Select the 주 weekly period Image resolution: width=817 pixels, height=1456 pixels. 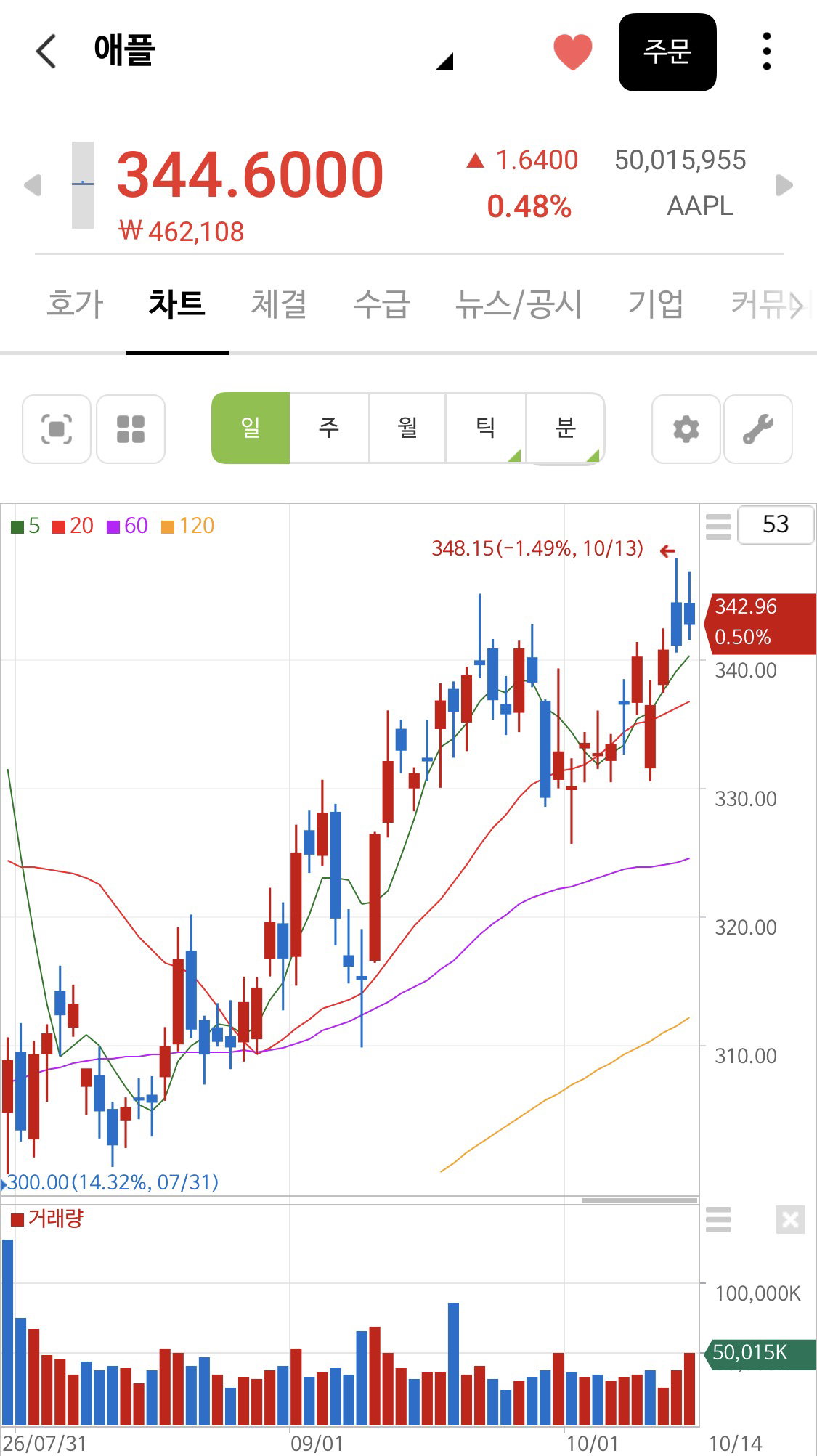[x=329, y=428]
